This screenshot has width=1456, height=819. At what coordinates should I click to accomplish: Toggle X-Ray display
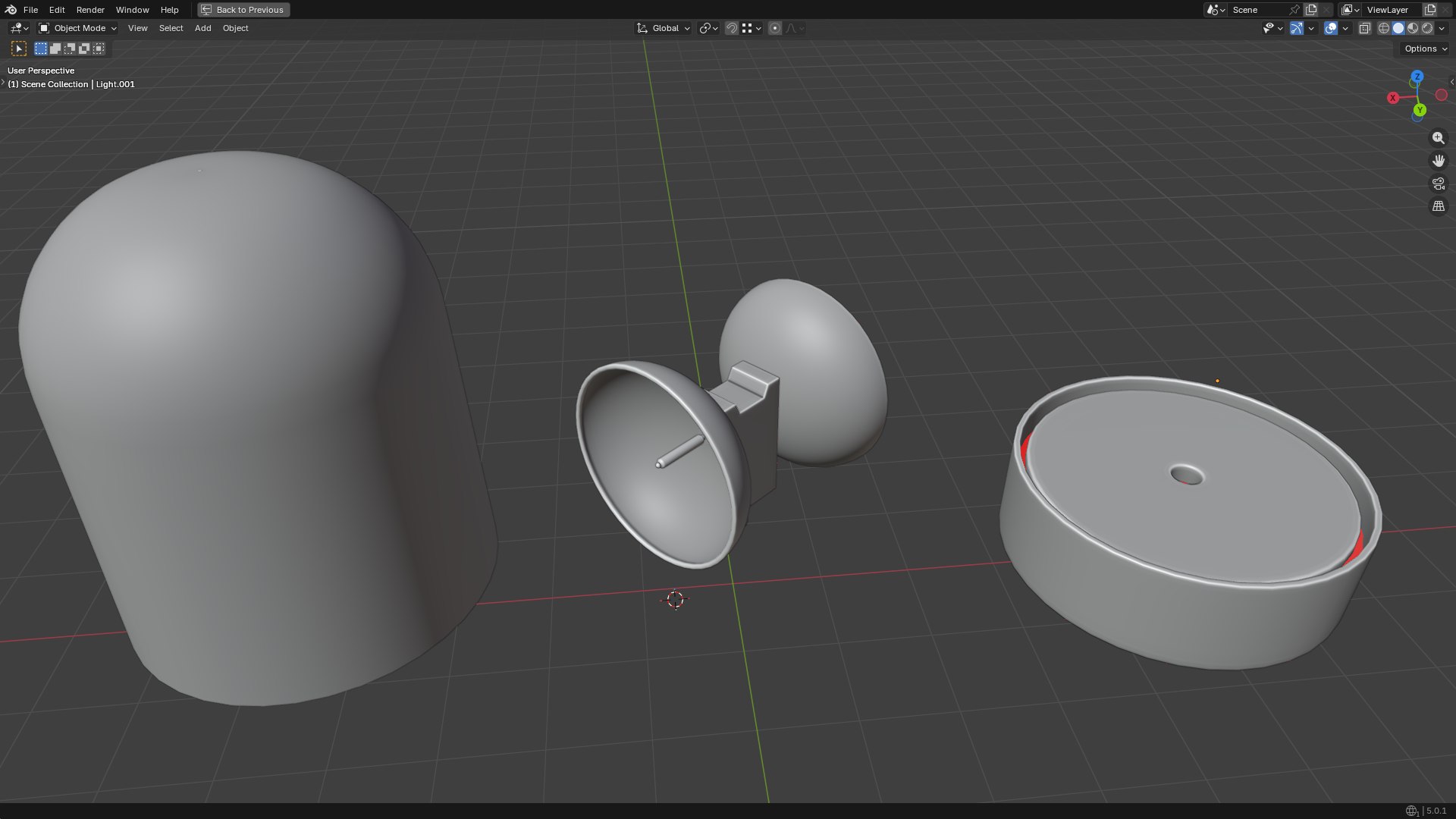(x=1364, y=28)
